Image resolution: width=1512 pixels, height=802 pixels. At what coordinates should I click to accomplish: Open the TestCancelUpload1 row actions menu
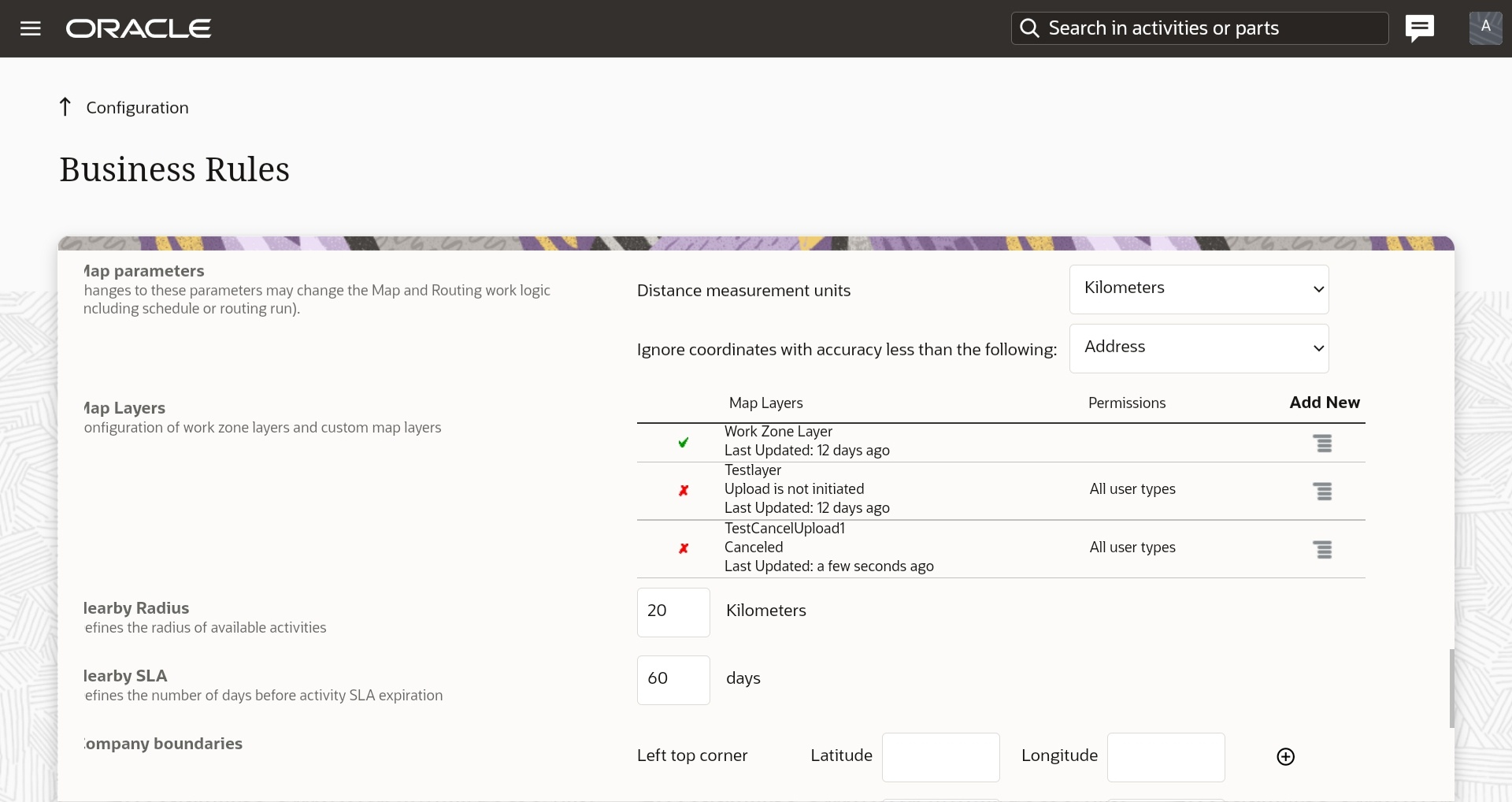[1323, 550]
